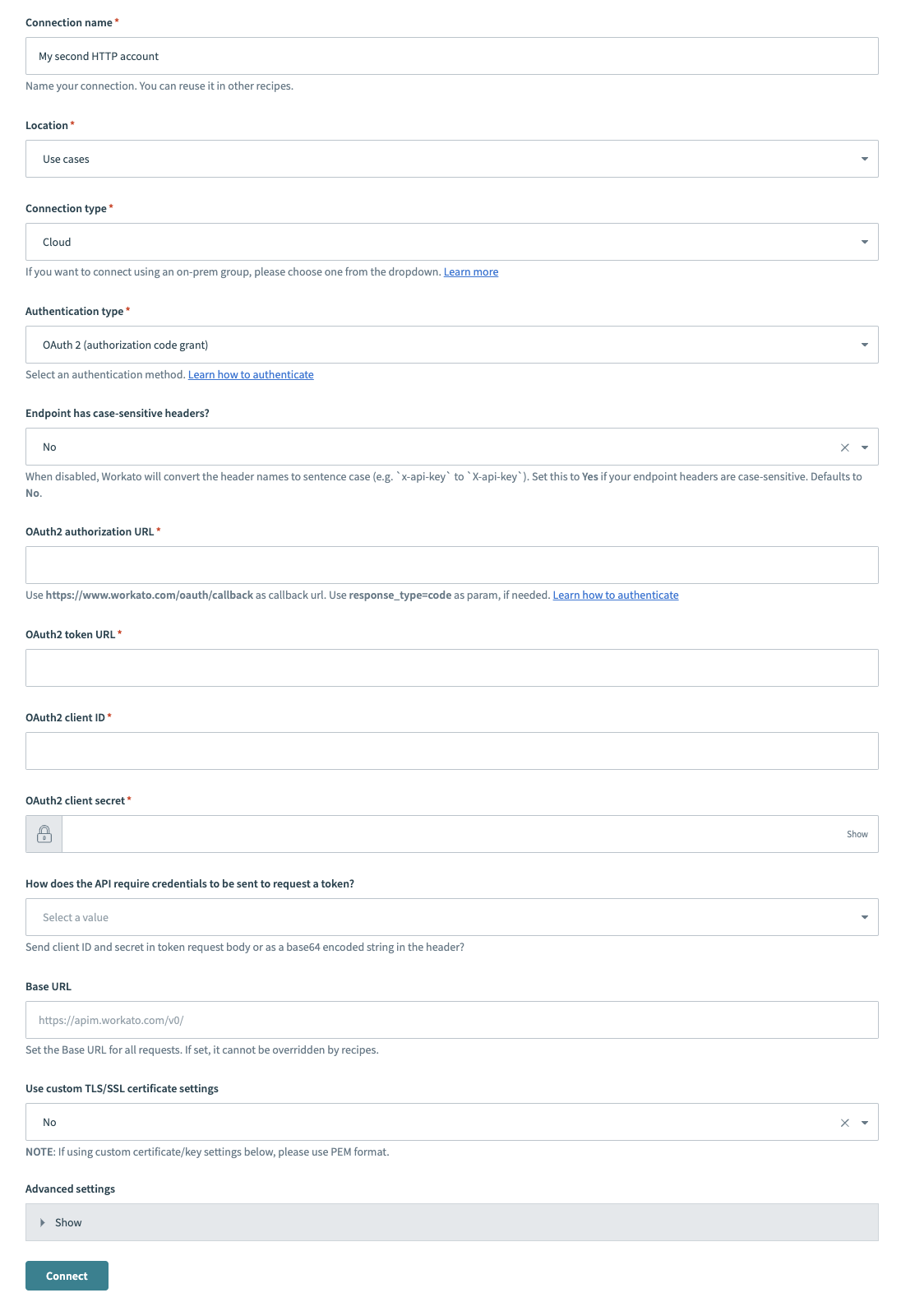Click inside the Connection name field
Viewport: 901px width, 1316px height.
click(x=452, y=56)
